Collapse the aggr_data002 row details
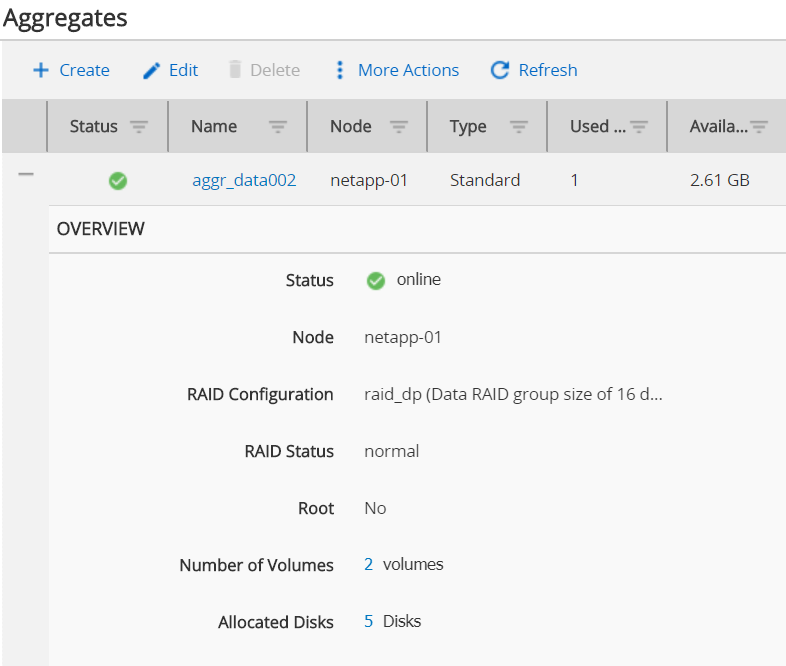This screenshot has height=666, width=786. pyautogui.click(x=26, y=175)
